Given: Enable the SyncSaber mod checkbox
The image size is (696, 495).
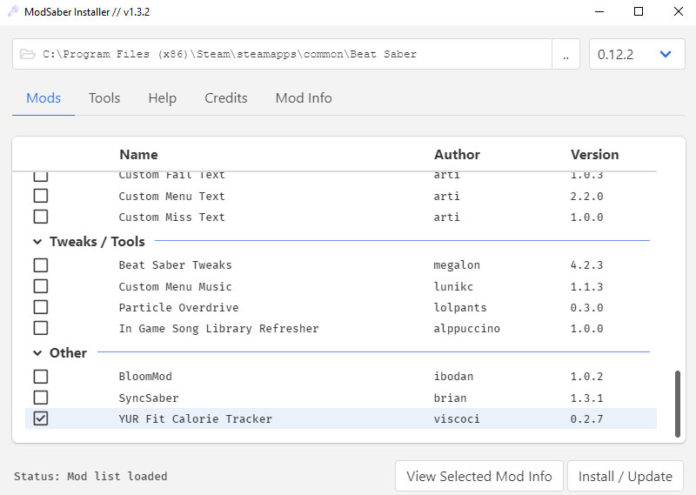Looking at the screenshot, I should point(41,398).
